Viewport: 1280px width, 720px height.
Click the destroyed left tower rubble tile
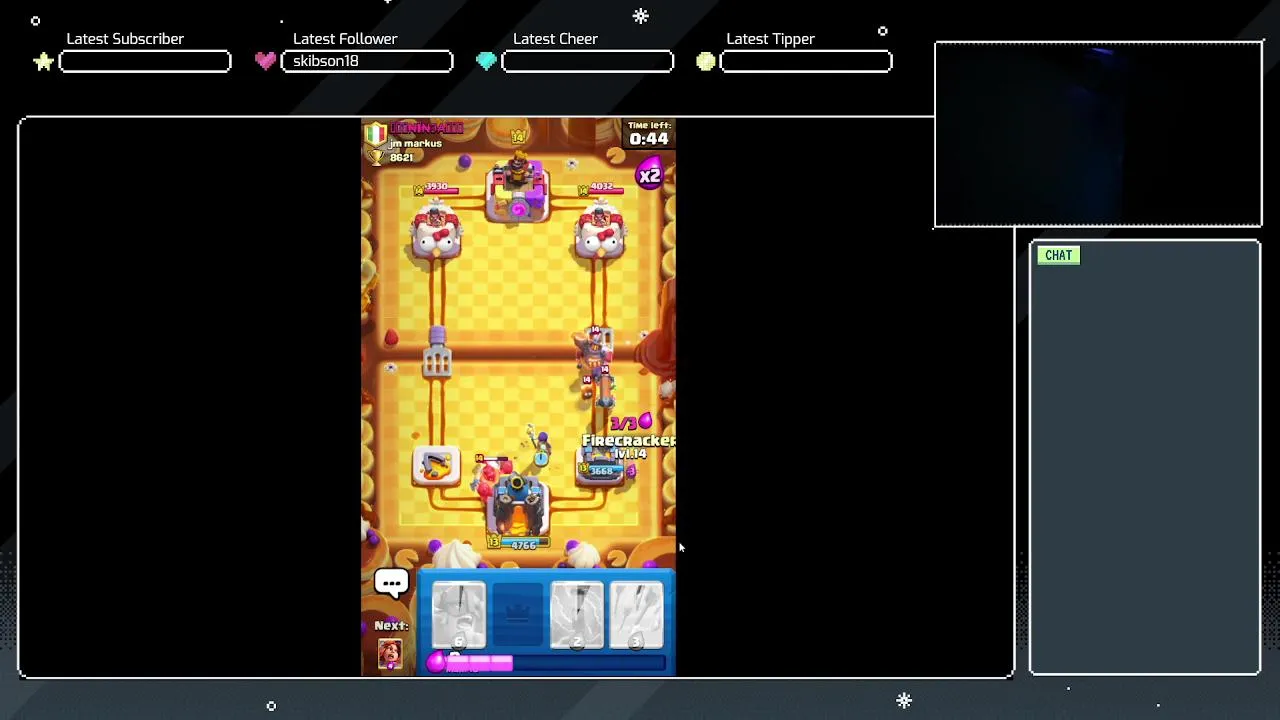point(436,465)
